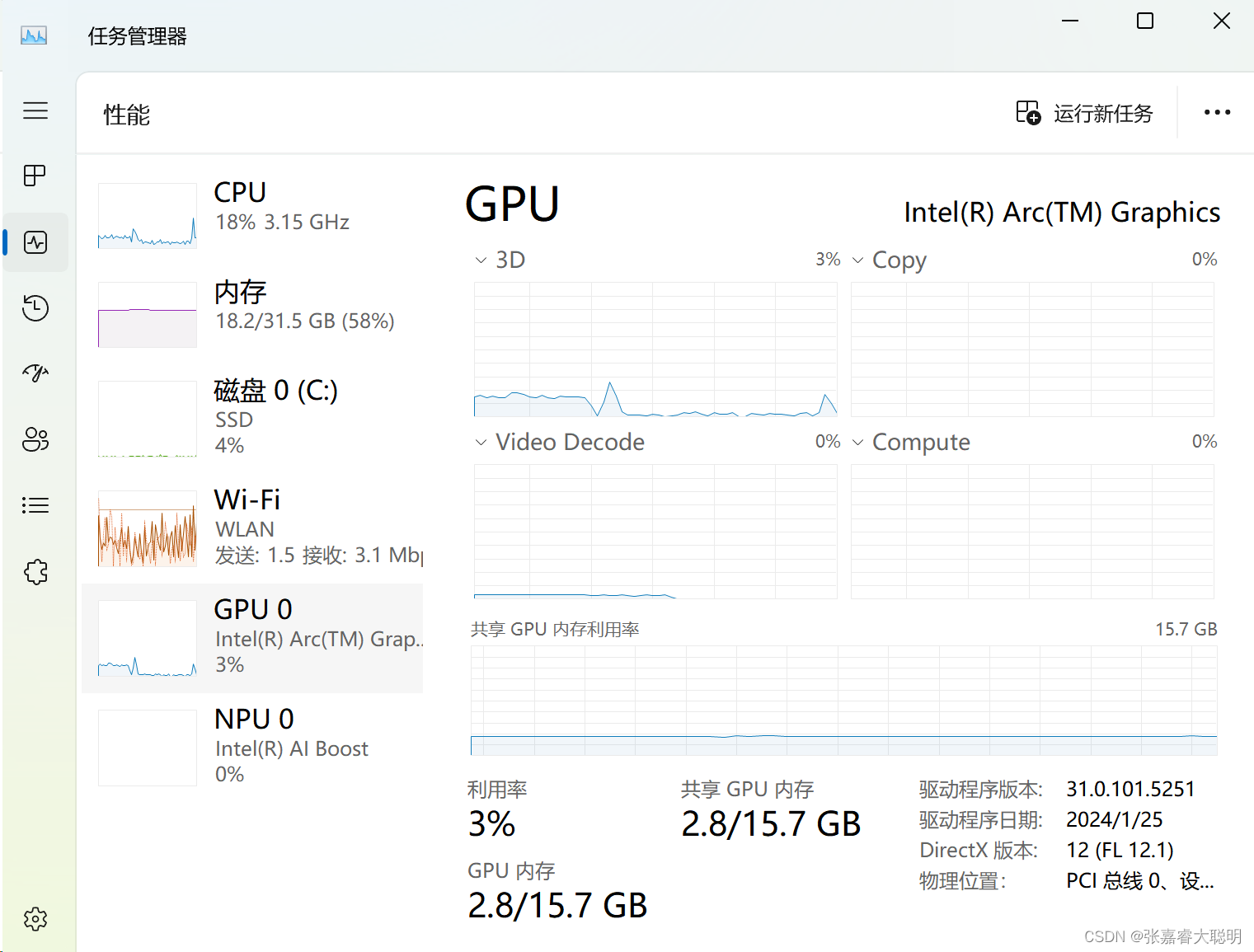Image resolution: width=1254 pixels, height=952 pixels.
Task: Open the Details list sidebar icon
Action: point(34,504)
